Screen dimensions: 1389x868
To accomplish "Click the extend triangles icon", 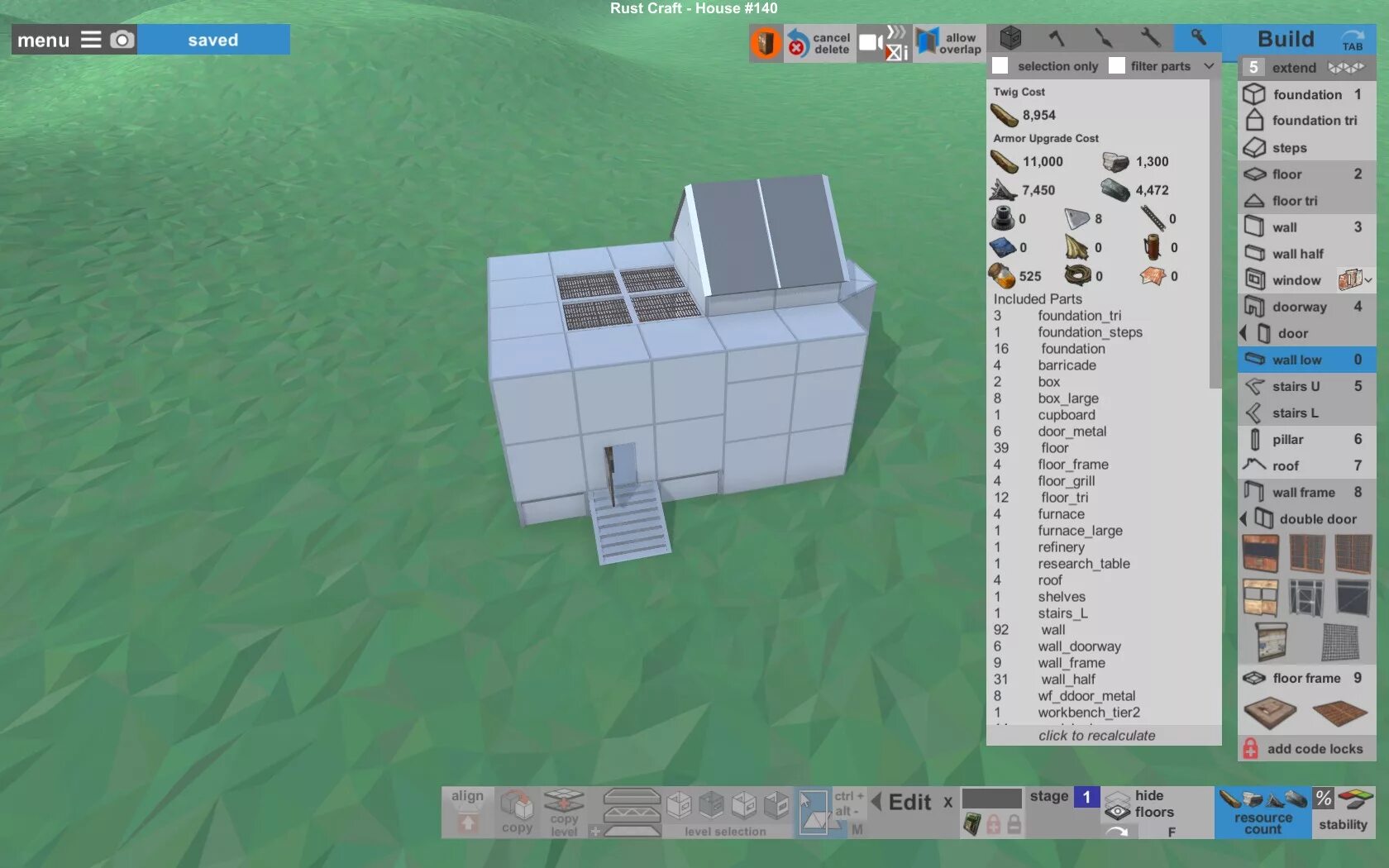I will pos(1345,68).
